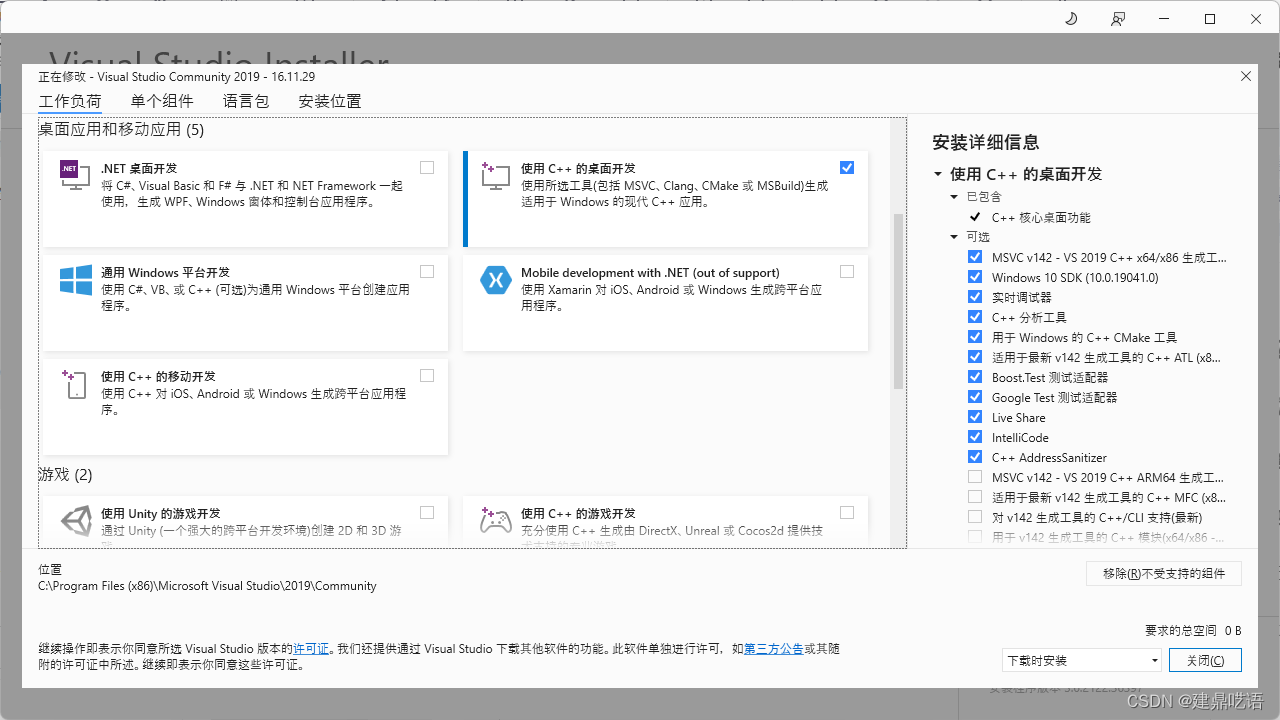Switch to the 工作负荷 tab

click(x=70, y=101)
